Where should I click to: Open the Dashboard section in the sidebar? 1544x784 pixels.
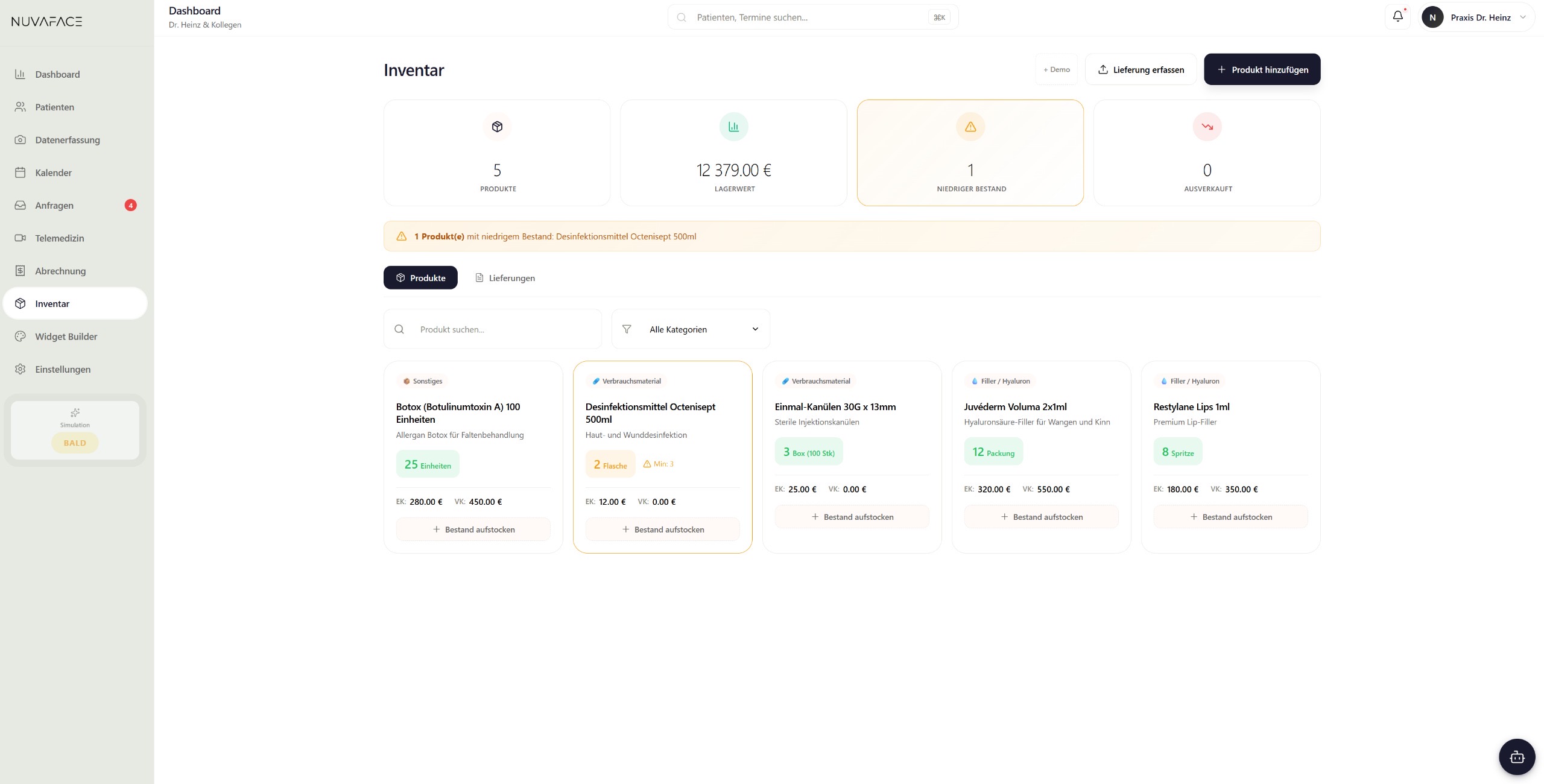click(57, 74)
